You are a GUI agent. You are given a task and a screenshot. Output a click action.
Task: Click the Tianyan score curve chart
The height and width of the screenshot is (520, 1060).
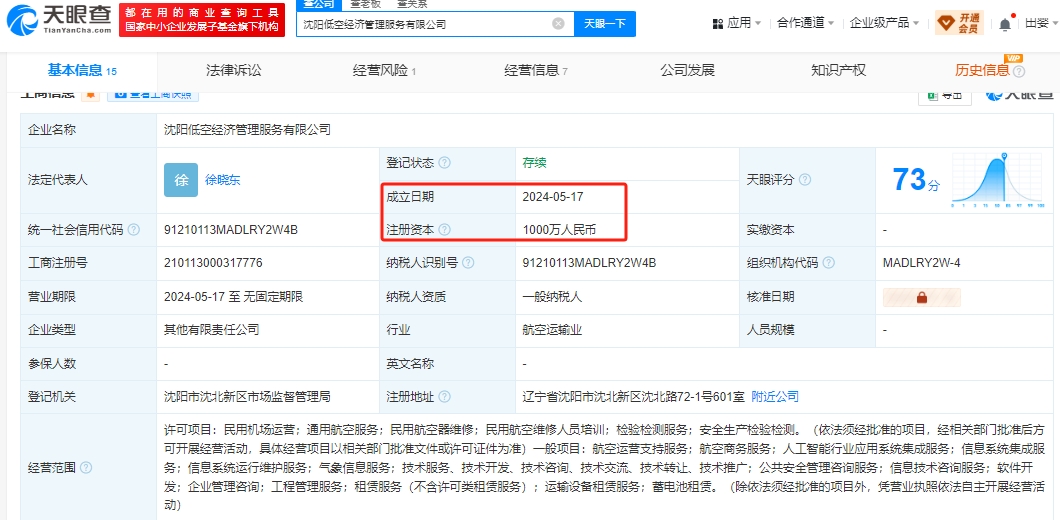coord(1000,180)
